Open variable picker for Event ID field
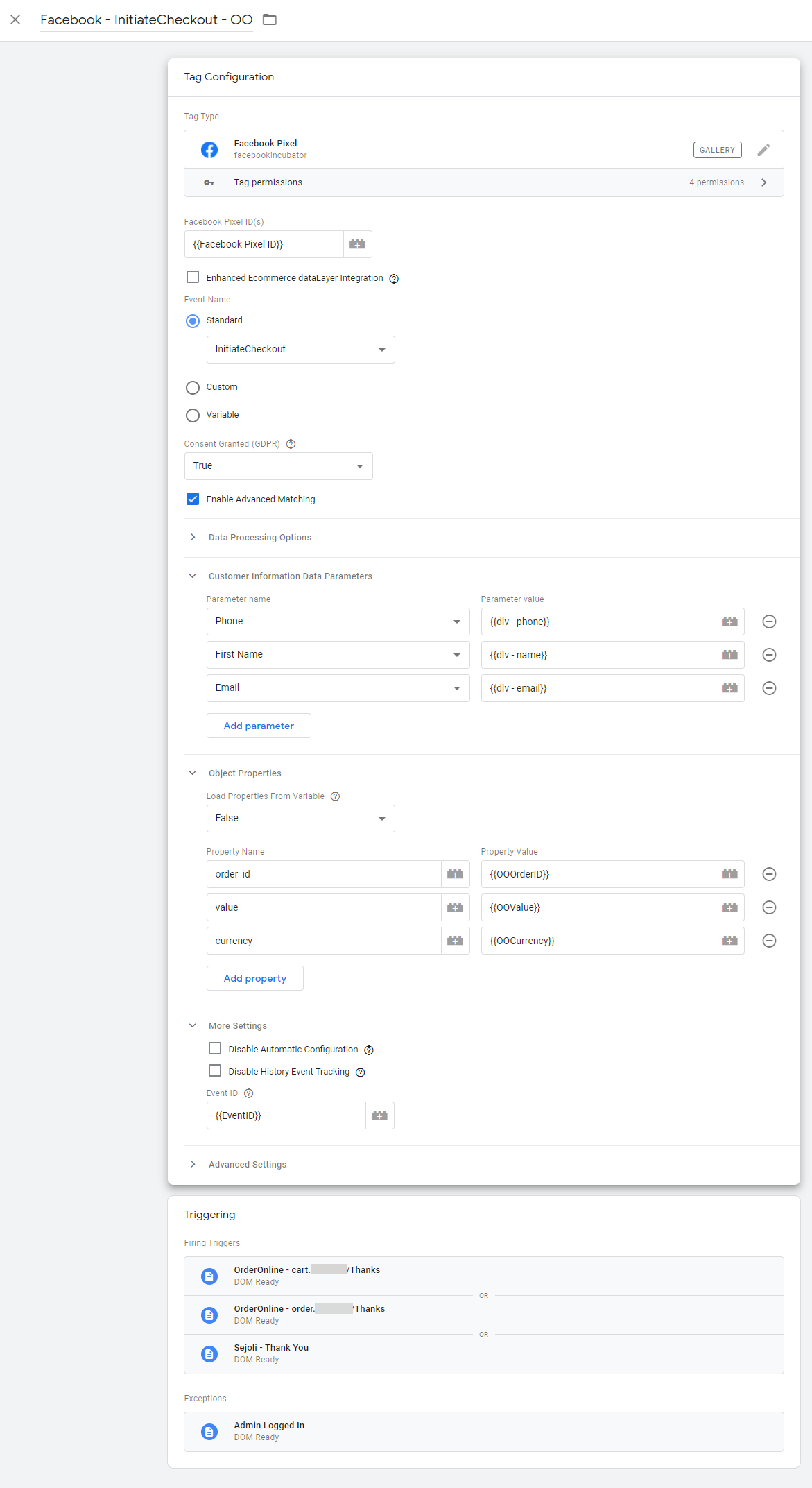The width and height of the screenshot is (812, 1488). 379,1115
